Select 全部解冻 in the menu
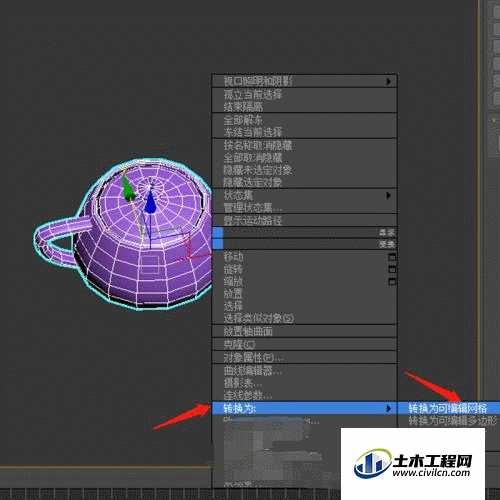Viewport: 500px width, 500px height. 304,120
